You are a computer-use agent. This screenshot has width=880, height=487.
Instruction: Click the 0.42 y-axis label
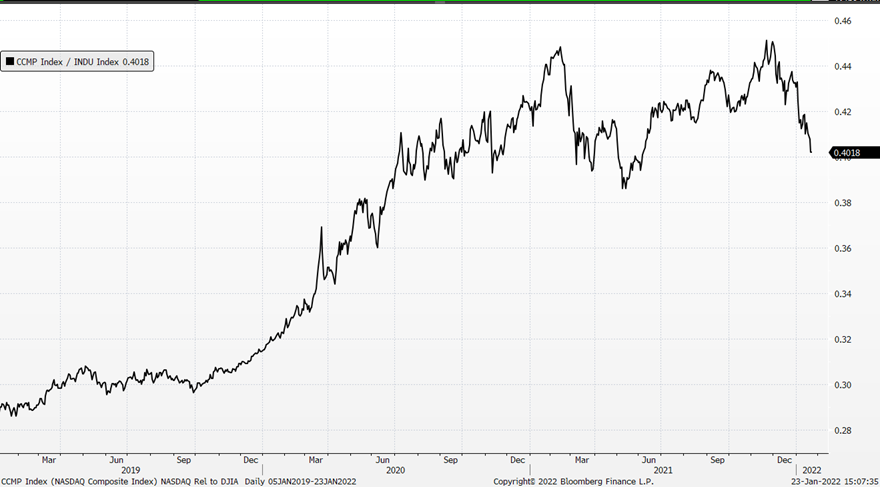(843, 112)
